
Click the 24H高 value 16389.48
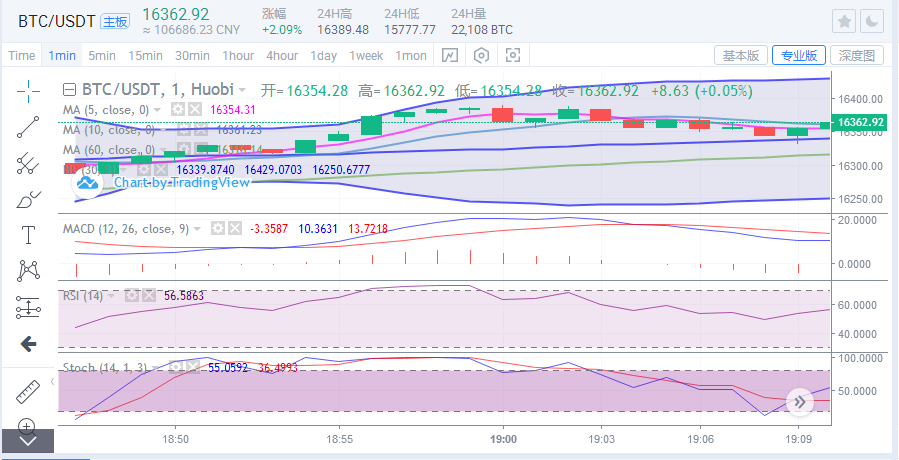[343, 30]
